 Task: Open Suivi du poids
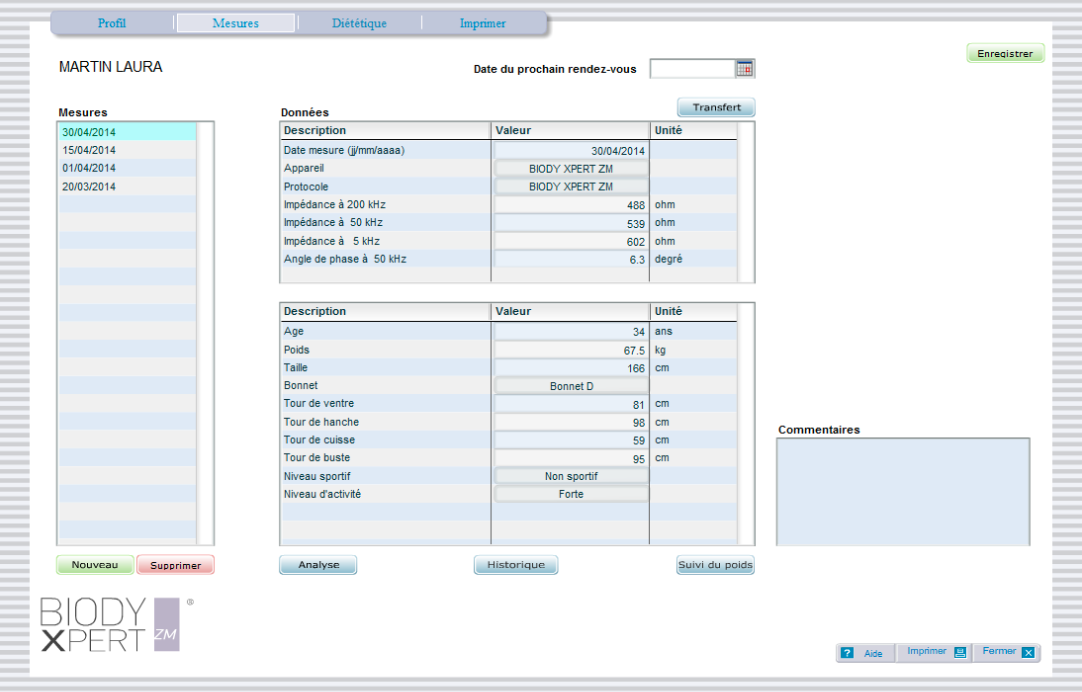715,565
